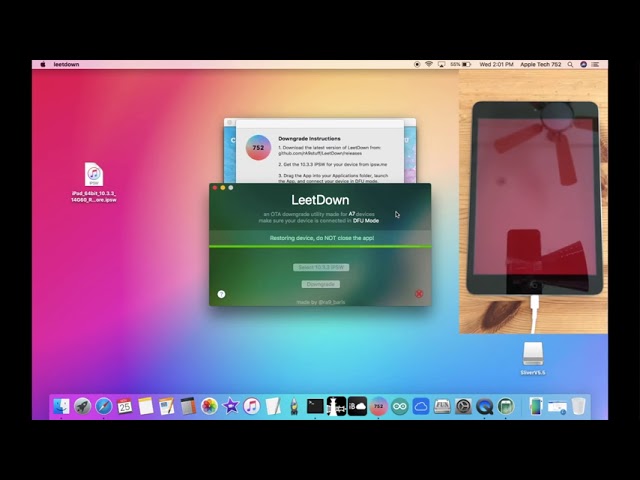This screenshot has width=640, height=480.
Task: Open the Apple Tech 752 user menu
Action: [x=540, y=64]
